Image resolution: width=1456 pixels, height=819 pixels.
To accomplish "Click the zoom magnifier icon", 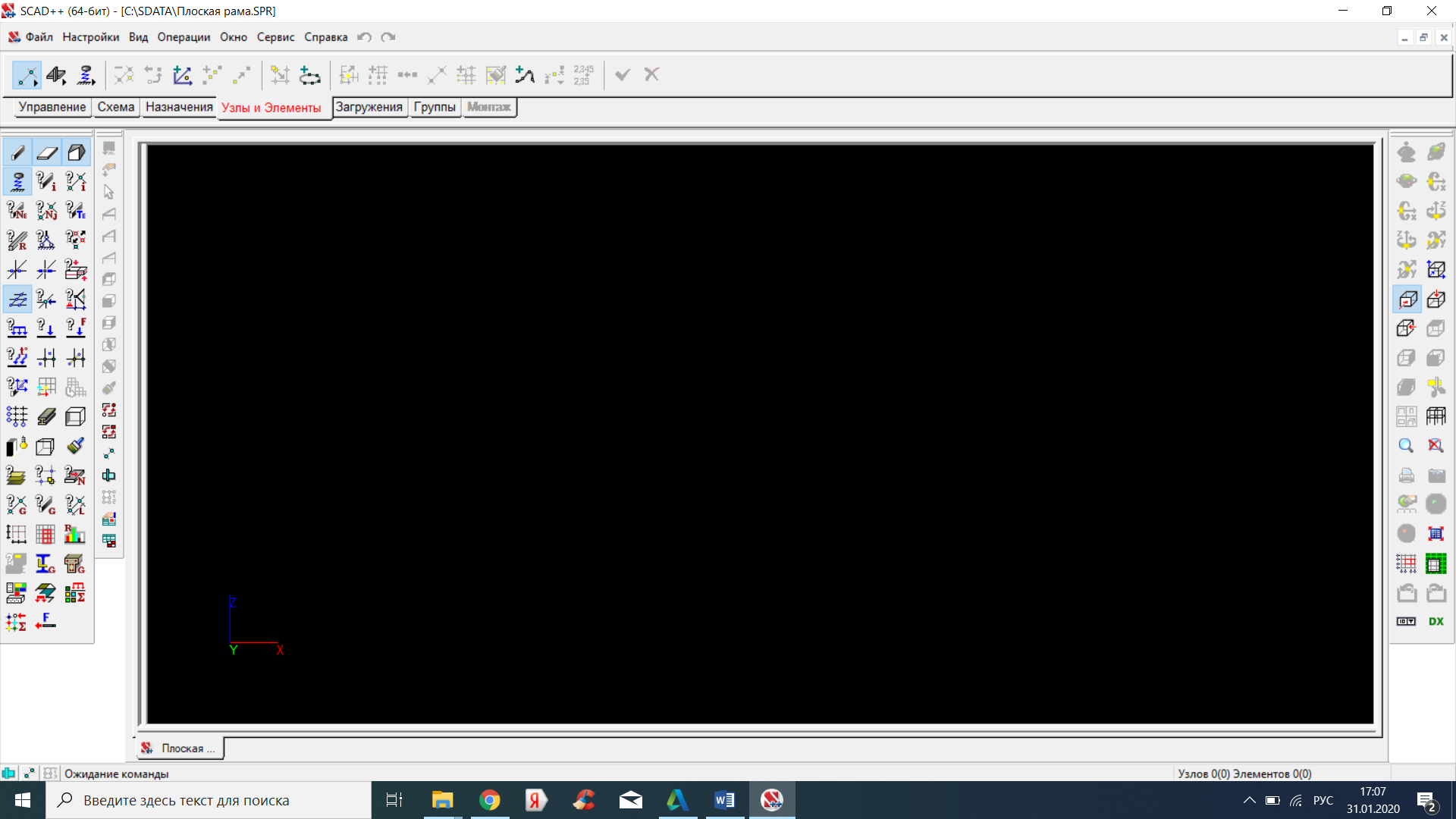I will pos(1407,446).
